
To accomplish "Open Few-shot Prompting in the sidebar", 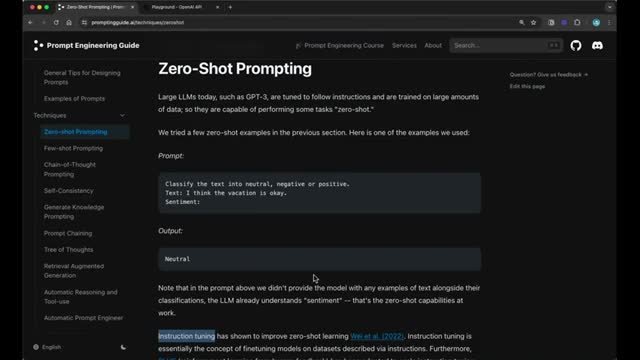I will 73,148.
